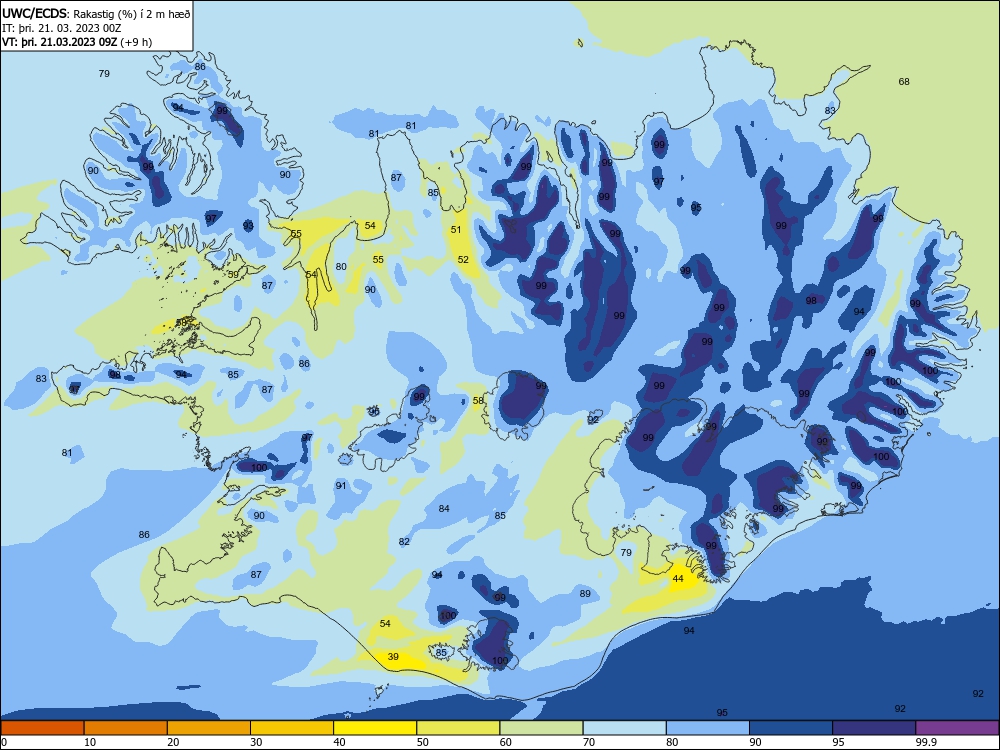Click the dark orange 0–10 legend swatch

pos(42,728)
